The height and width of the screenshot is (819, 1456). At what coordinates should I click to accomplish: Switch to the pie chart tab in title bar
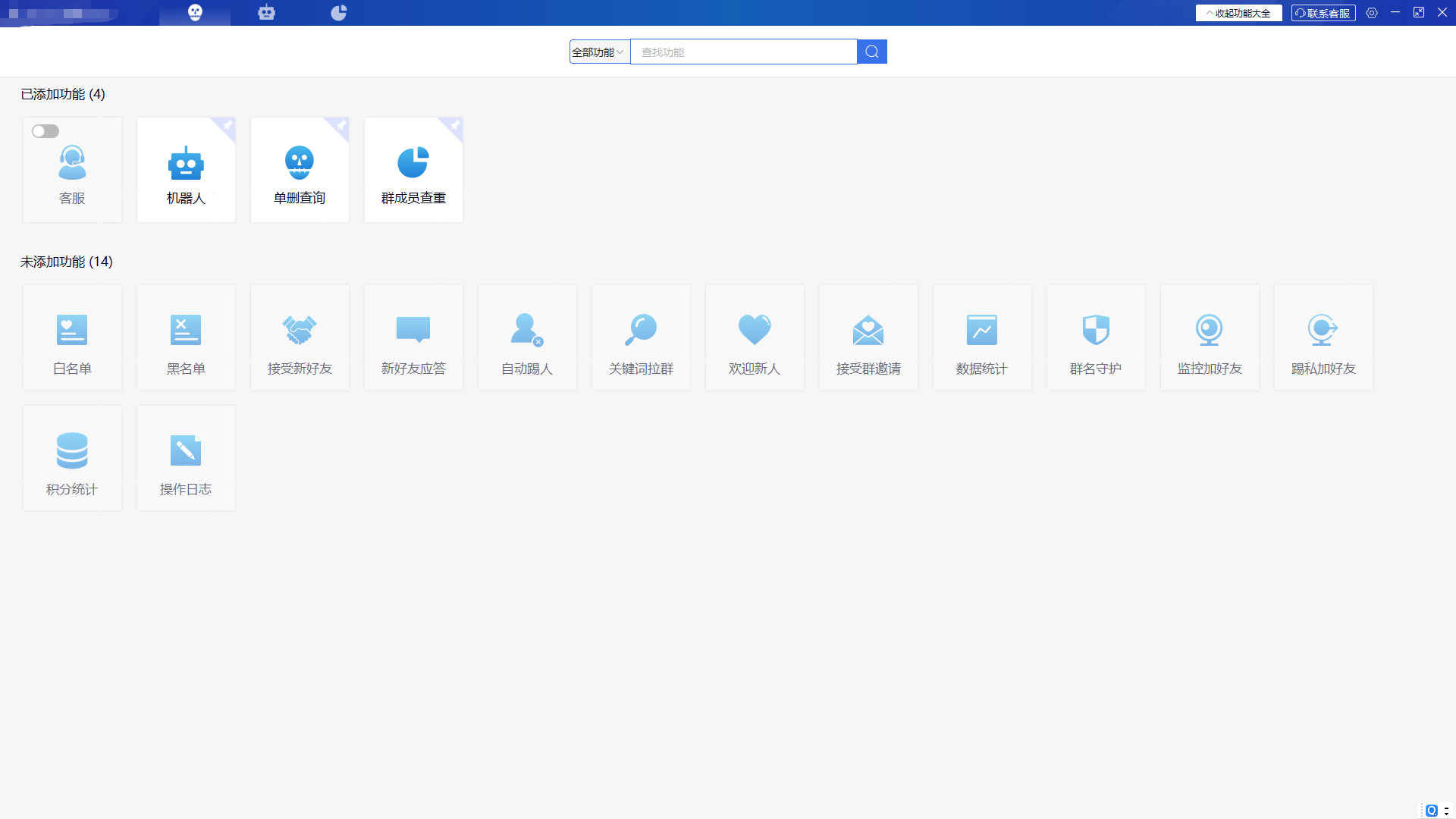(x=339, y=12)
